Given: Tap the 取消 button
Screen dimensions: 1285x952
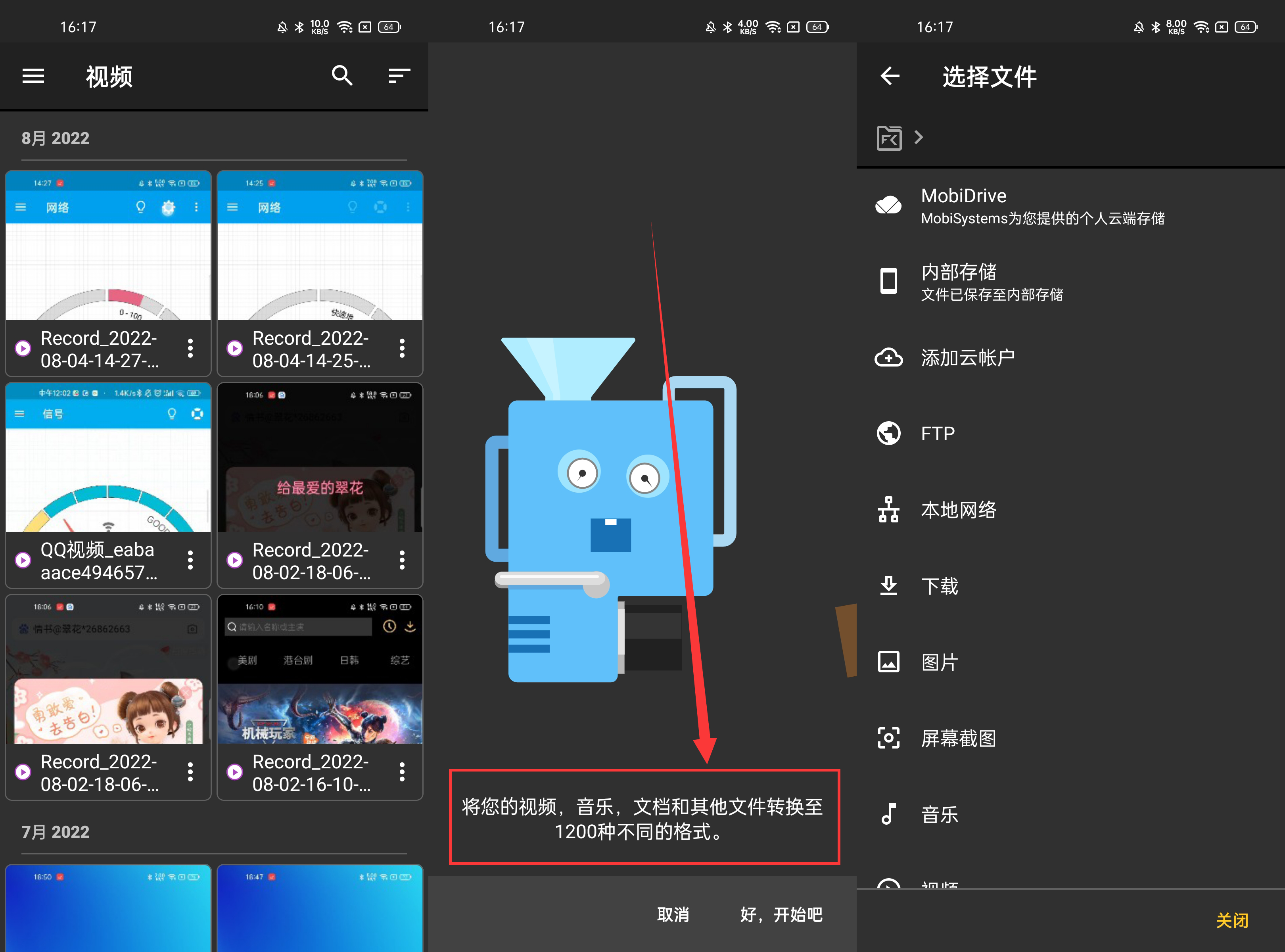Looking at the screenshot, I should tap(673, 915).
